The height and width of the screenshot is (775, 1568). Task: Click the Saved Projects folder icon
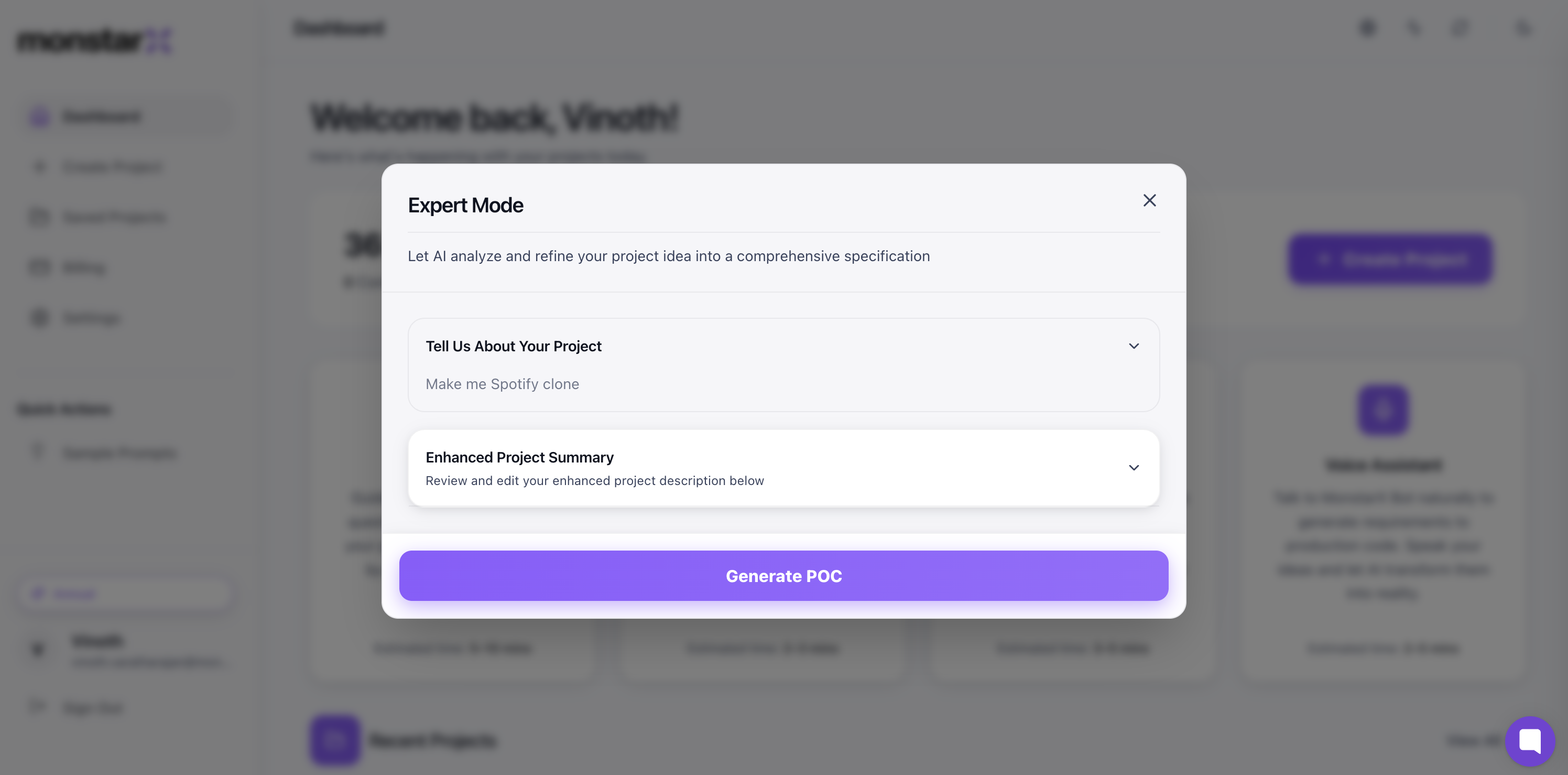(40, 217)
